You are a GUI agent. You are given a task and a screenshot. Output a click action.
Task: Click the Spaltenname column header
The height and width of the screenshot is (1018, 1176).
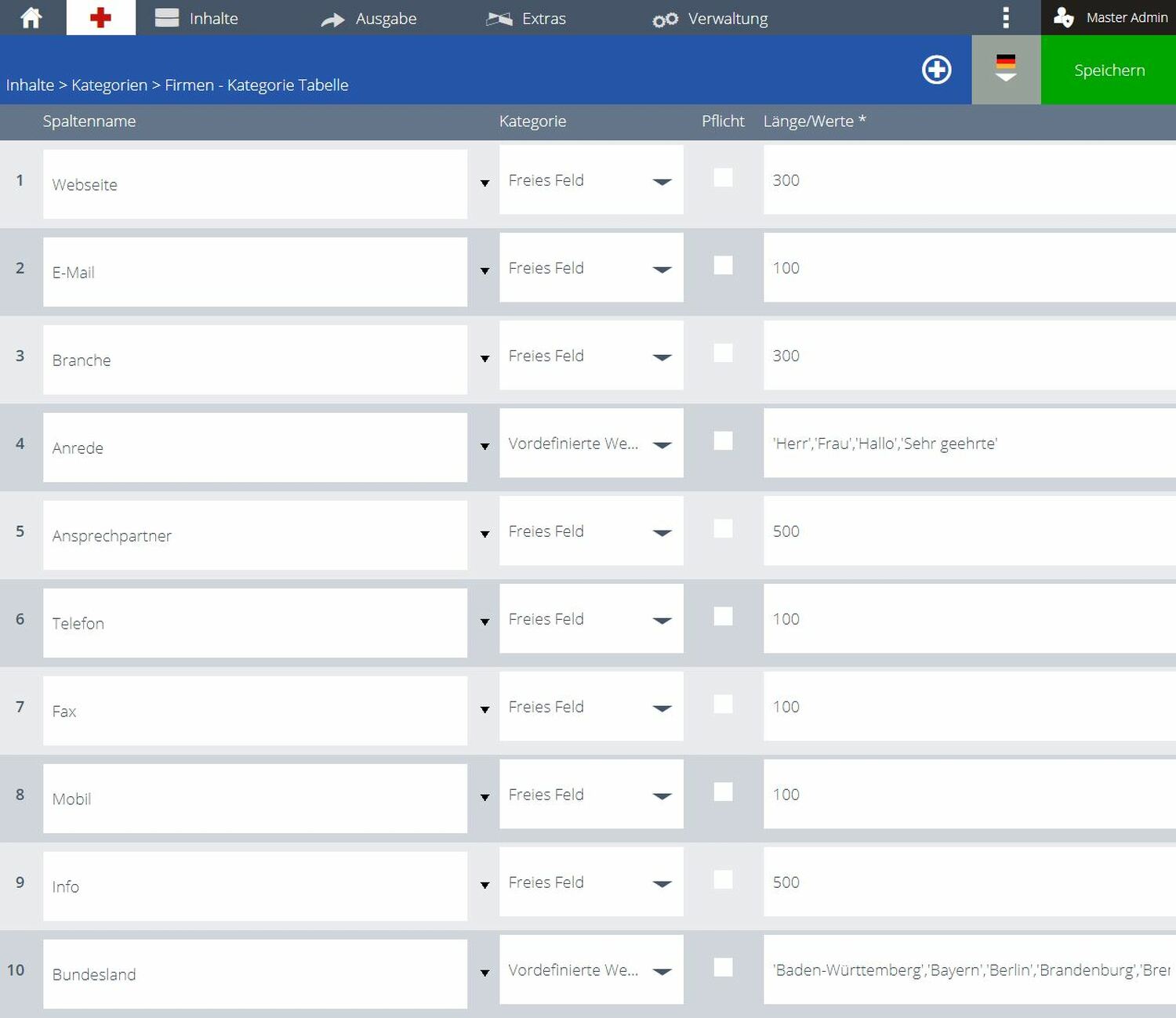pyautogui.click(x=89, y=121)
